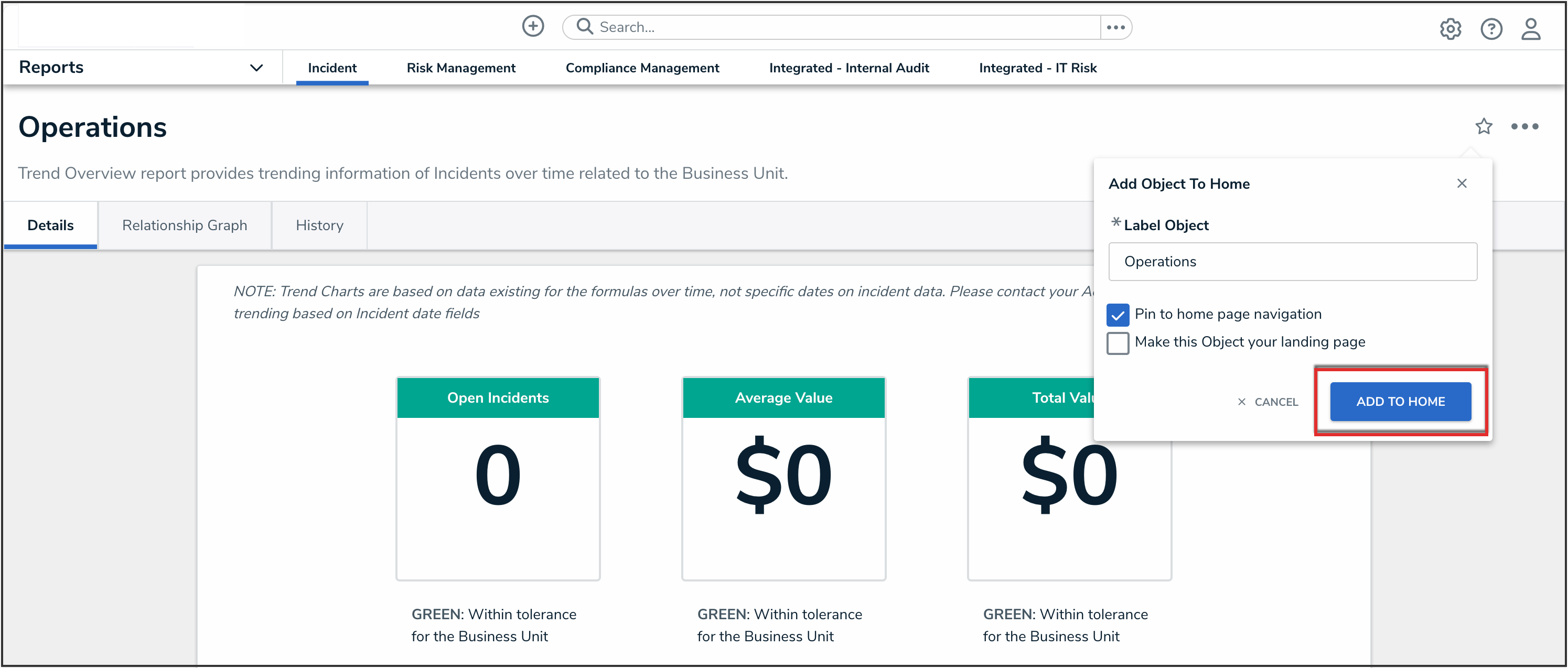Click the search magnifier icon
This screenshot has width=1568, height=668.
pyautogui.click(x=584, y=27)
